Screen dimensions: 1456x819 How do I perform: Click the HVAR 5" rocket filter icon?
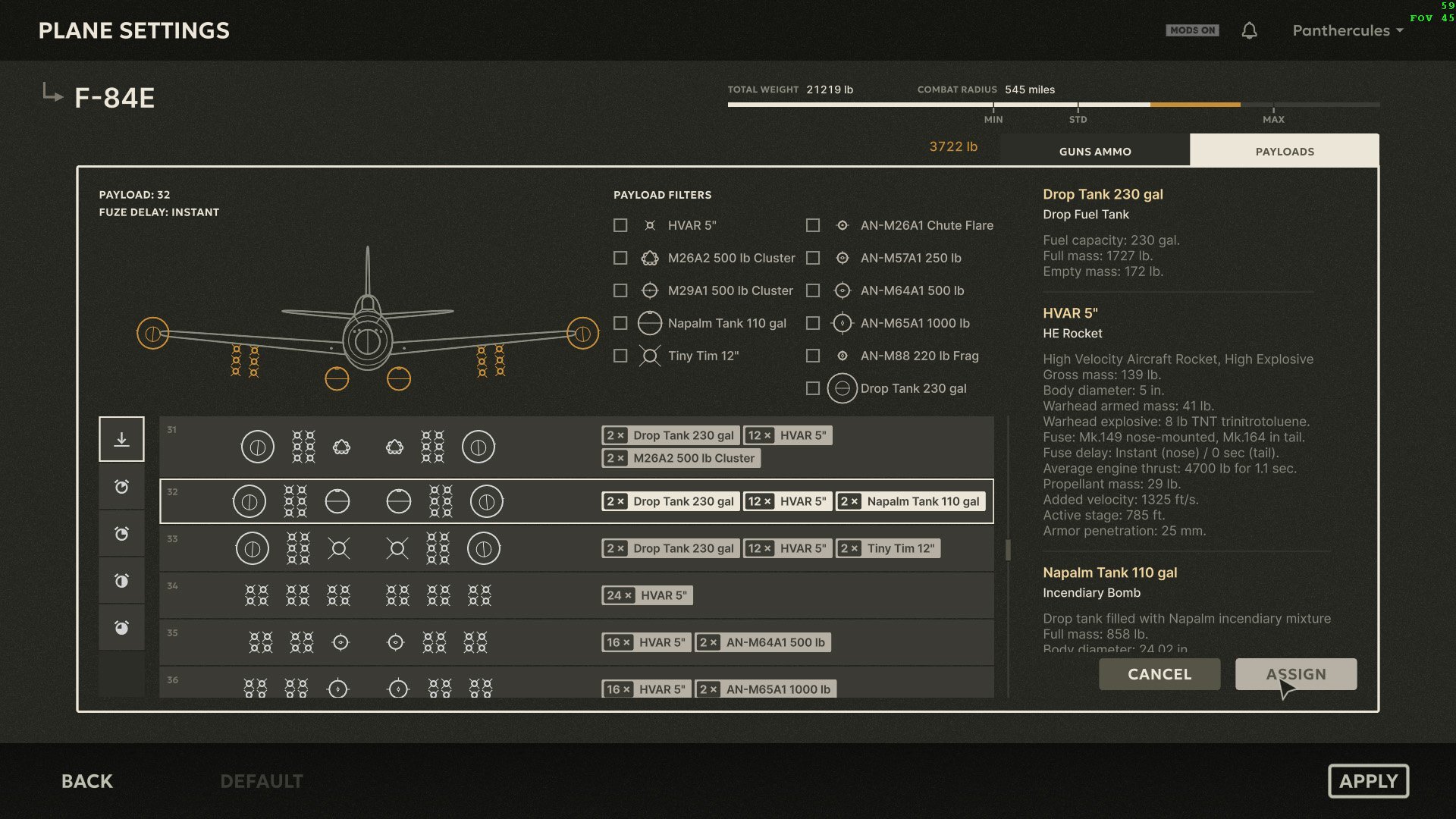coord(650,225)
